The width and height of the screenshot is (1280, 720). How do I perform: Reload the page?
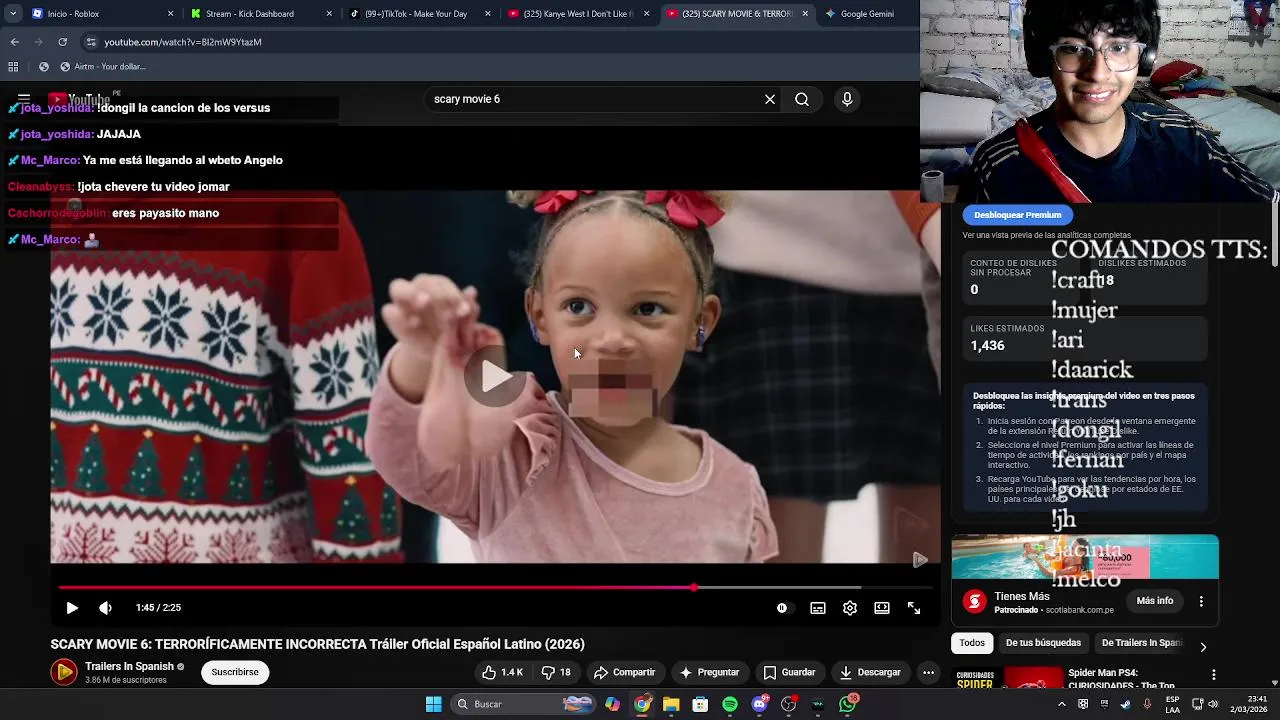62,42
